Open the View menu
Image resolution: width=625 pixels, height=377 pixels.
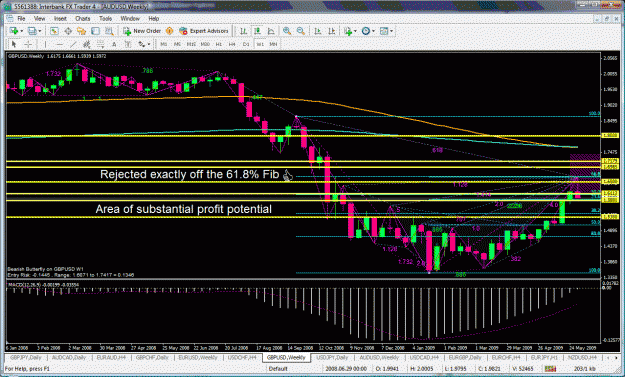click(x=39, y=18)
